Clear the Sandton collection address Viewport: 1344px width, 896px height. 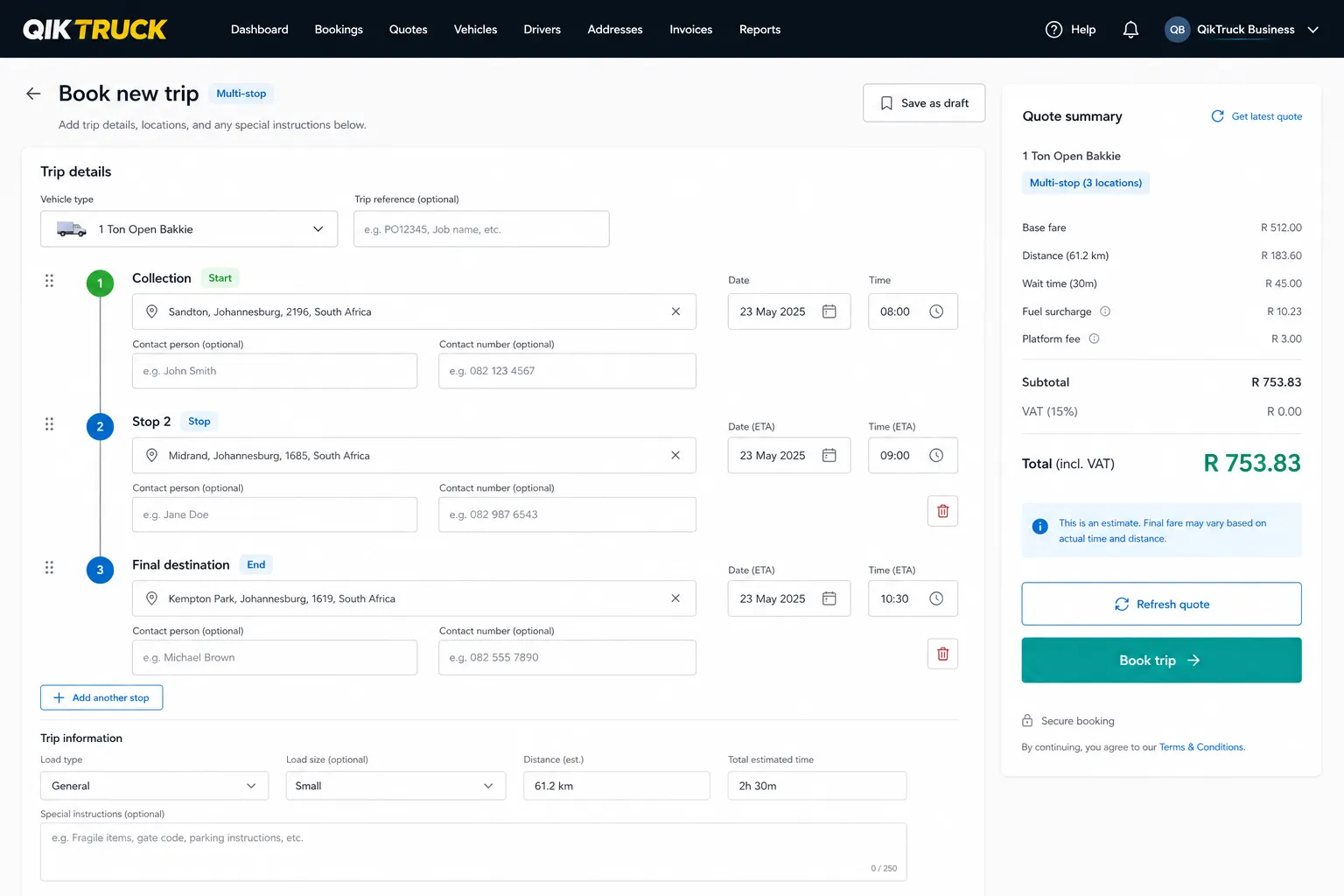click(675, 311)
